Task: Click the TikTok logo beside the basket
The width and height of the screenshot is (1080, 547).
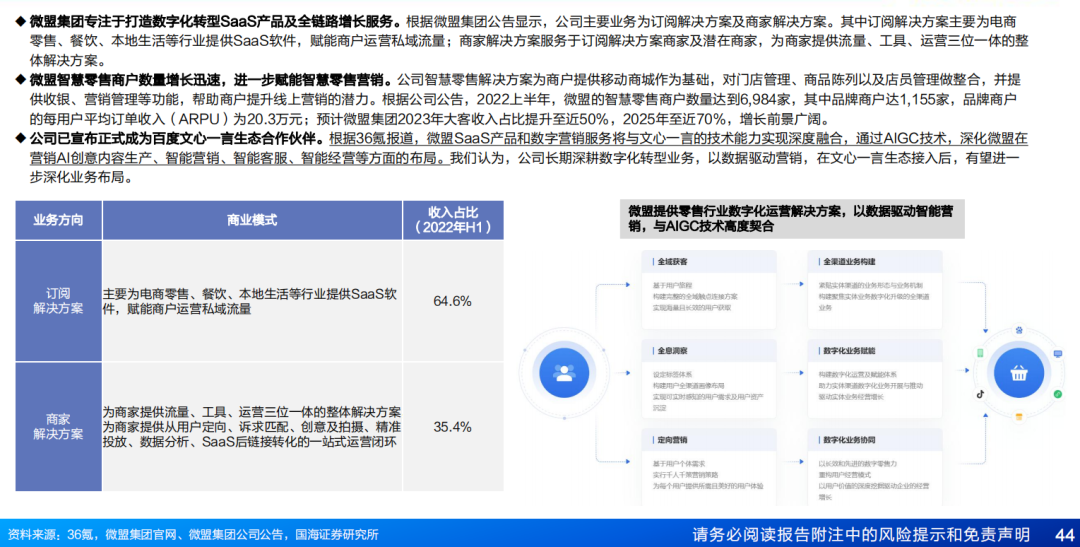Action: [980, 394]
